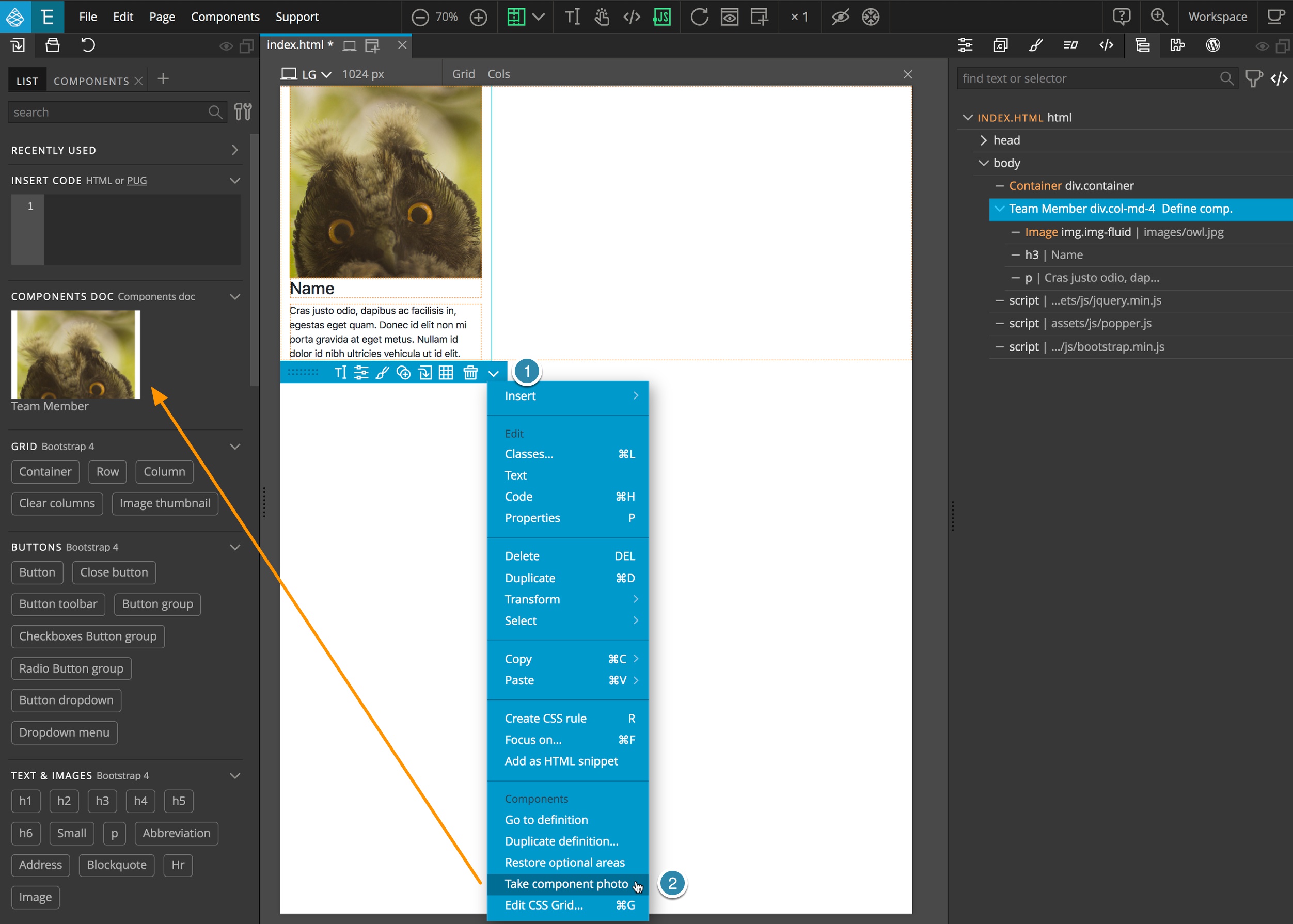
Task: Expand the RECENTLY USED section
Action: tap(234, 150)
